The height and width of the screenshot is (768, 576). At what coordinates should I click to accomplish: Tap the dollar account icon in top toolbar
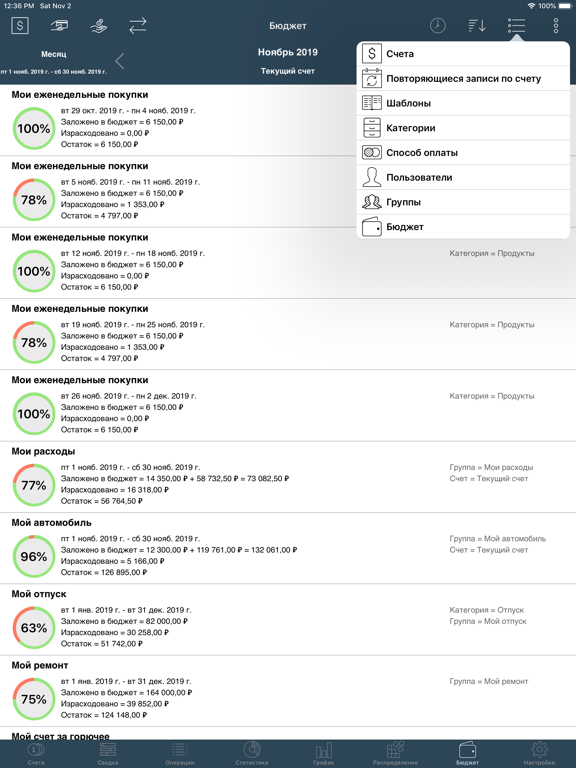[20, 25]
